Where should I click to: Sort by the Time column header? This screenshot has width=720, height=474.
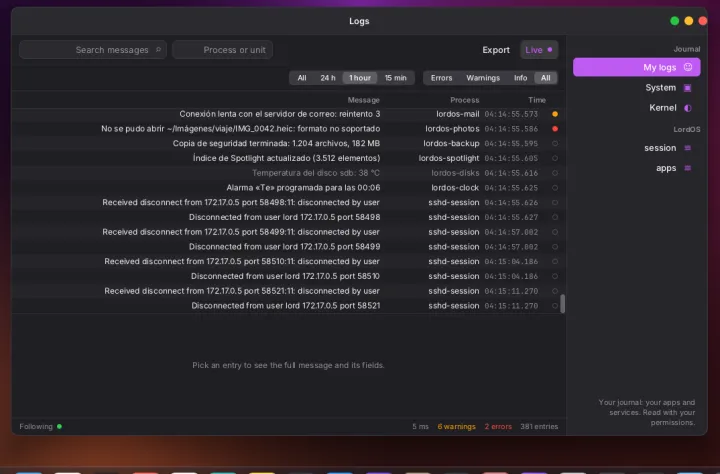pyautogui.click(x=537, y=100)
